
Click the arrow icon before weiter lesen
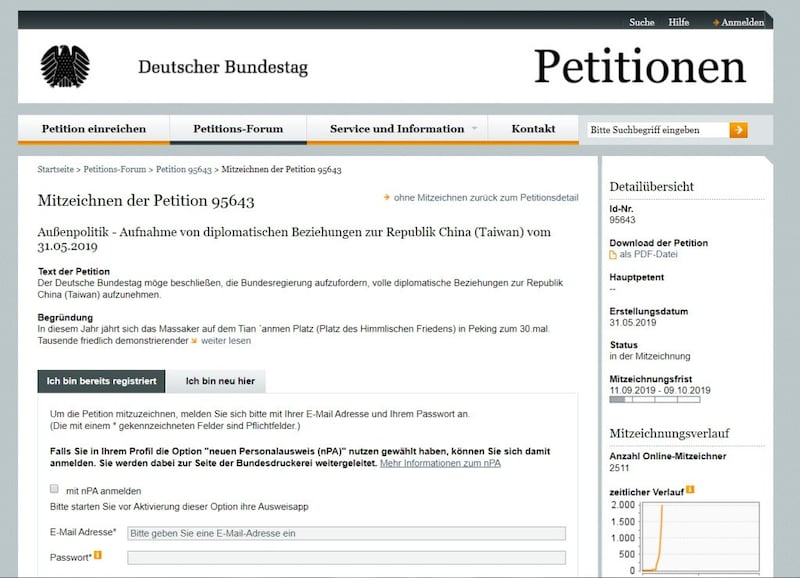coord(194,341)
